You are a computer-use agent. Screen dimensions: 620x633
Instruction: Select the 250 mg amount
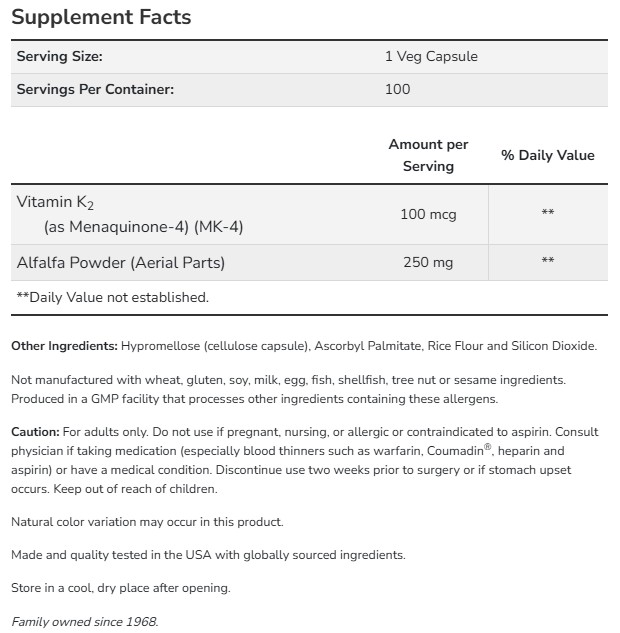point(428,263)
